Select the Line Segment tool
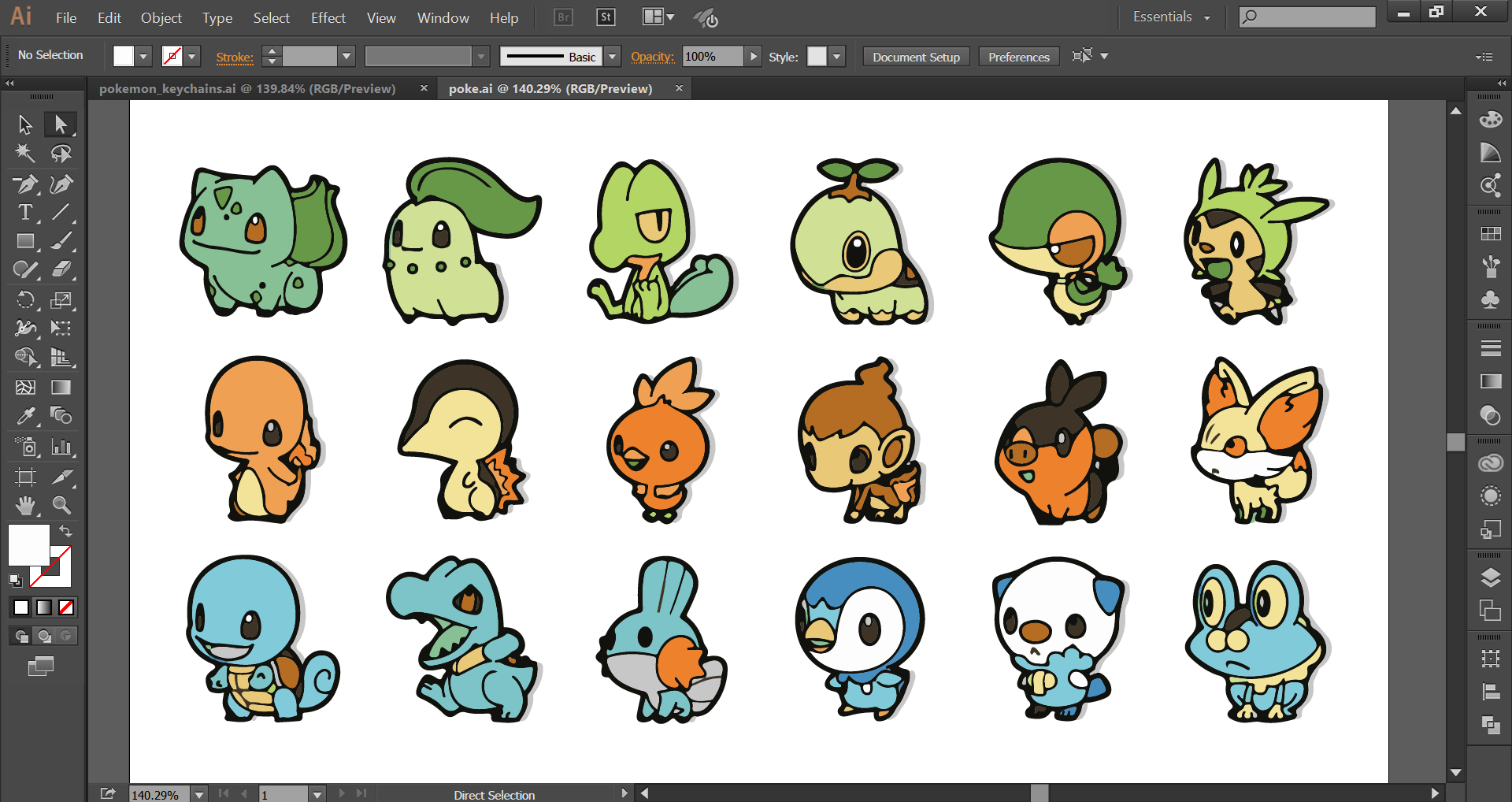Screen dimensions: 1512x802 61,213
